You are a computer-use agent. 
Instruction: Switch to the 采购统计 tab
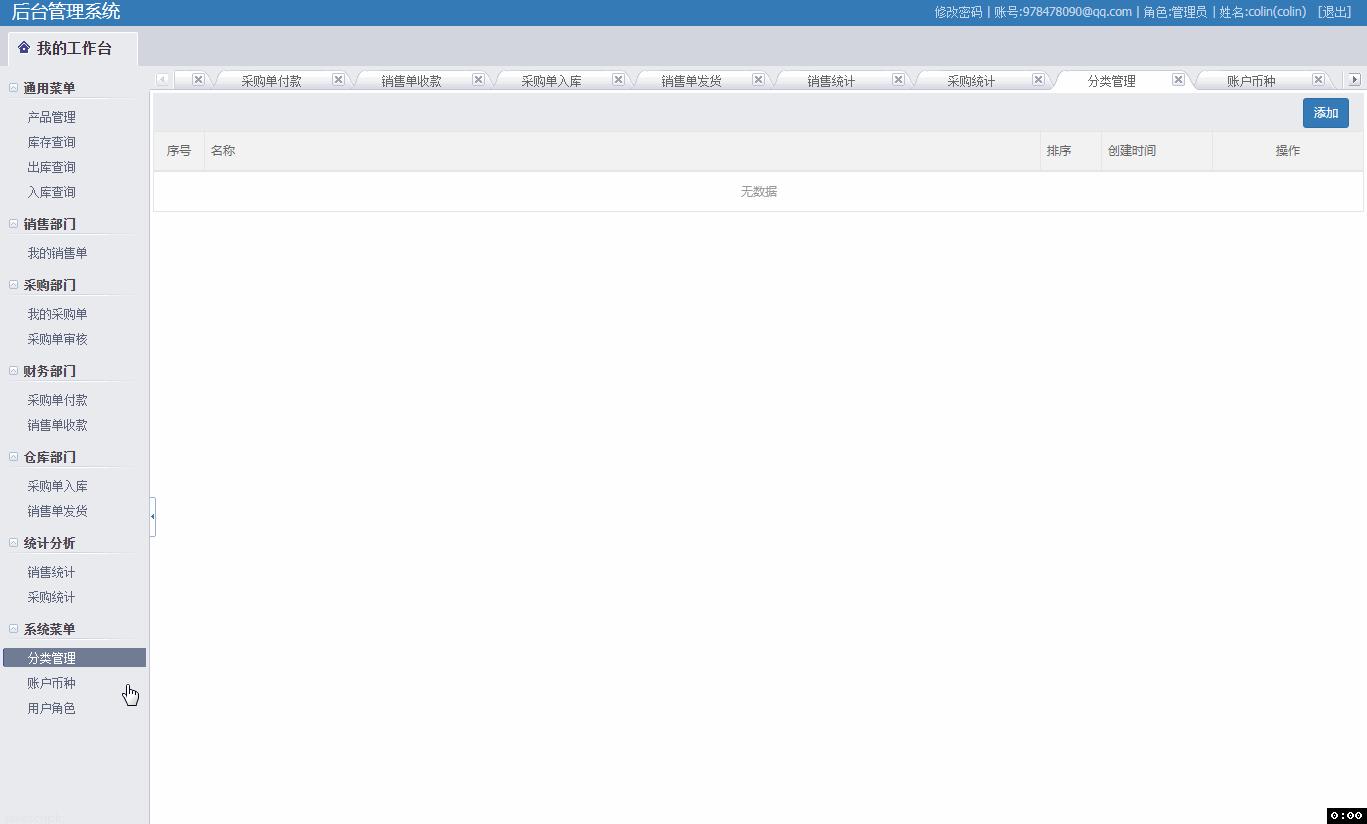pyautogui.click(x=972, y=79)
